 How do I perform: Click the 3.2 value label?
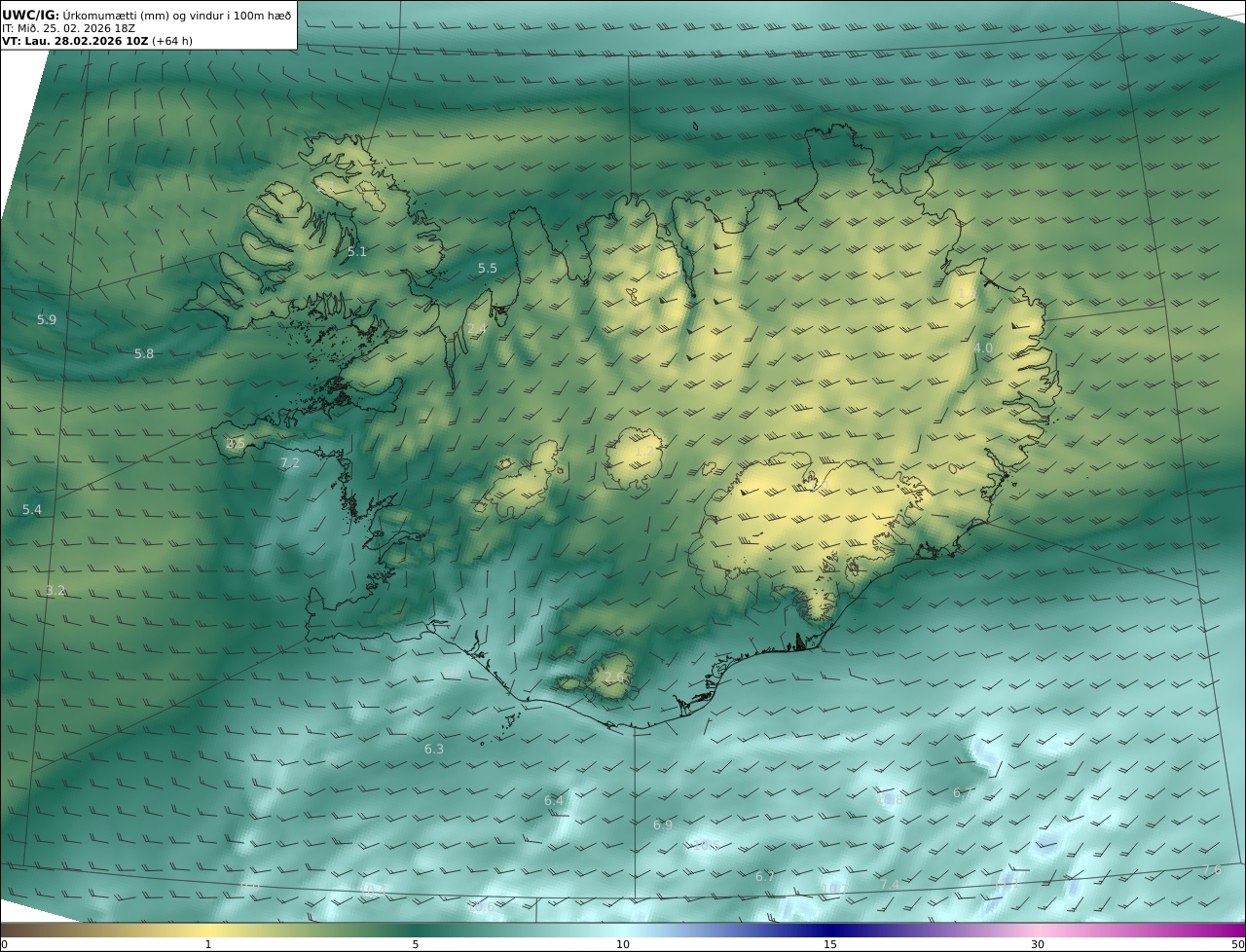55,590
